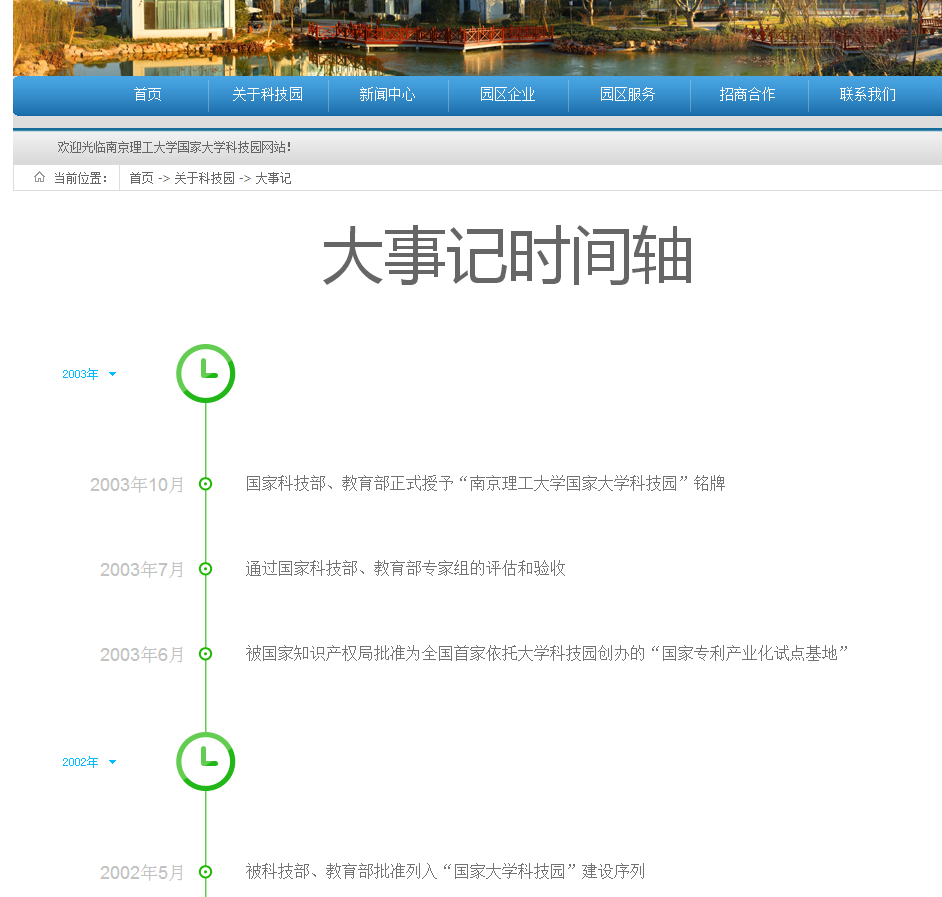Viewport: 942px width, 897px height.
Task: Open 联系我们 contact page
Action: pos(867,95)
